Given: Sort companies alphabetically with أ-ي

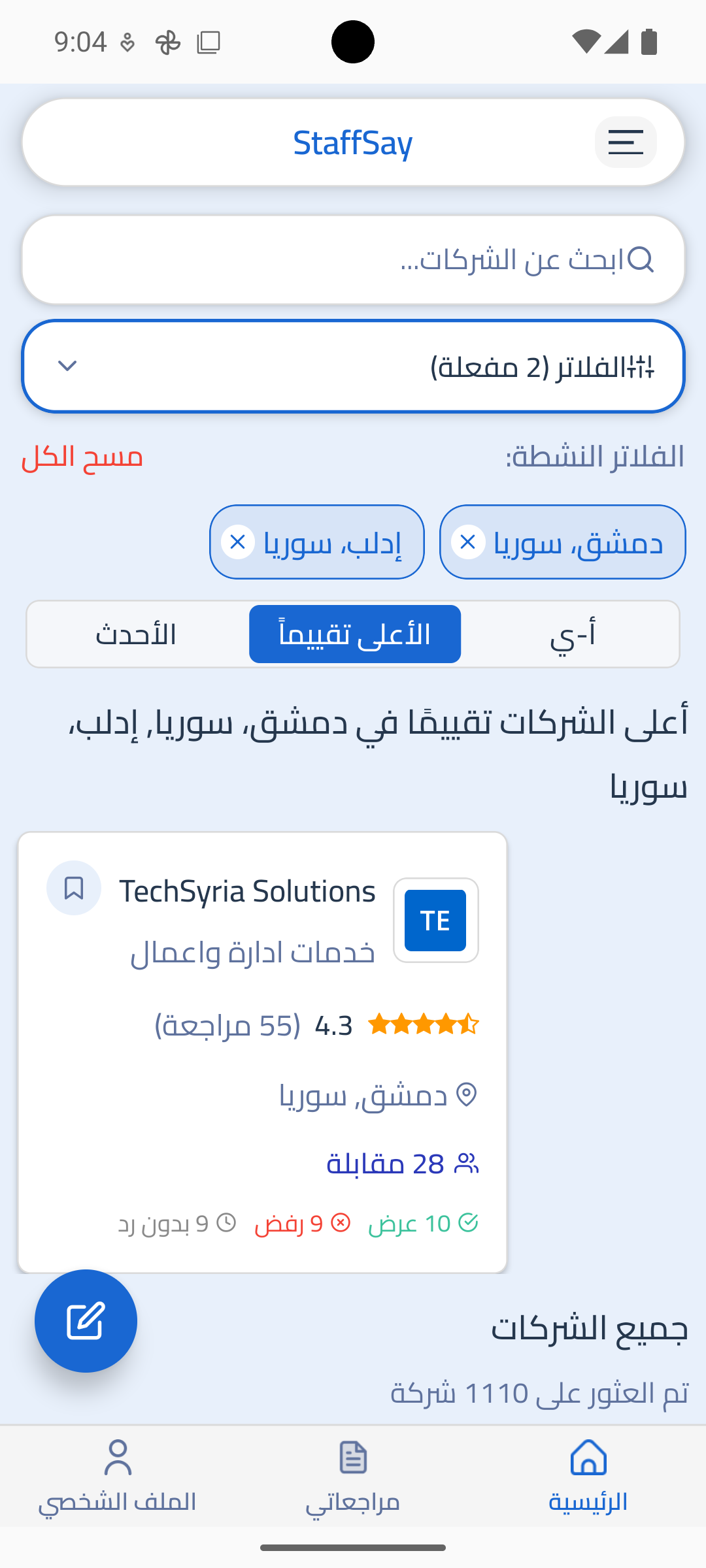Looking at the screenshot, I should coord(573,634).
